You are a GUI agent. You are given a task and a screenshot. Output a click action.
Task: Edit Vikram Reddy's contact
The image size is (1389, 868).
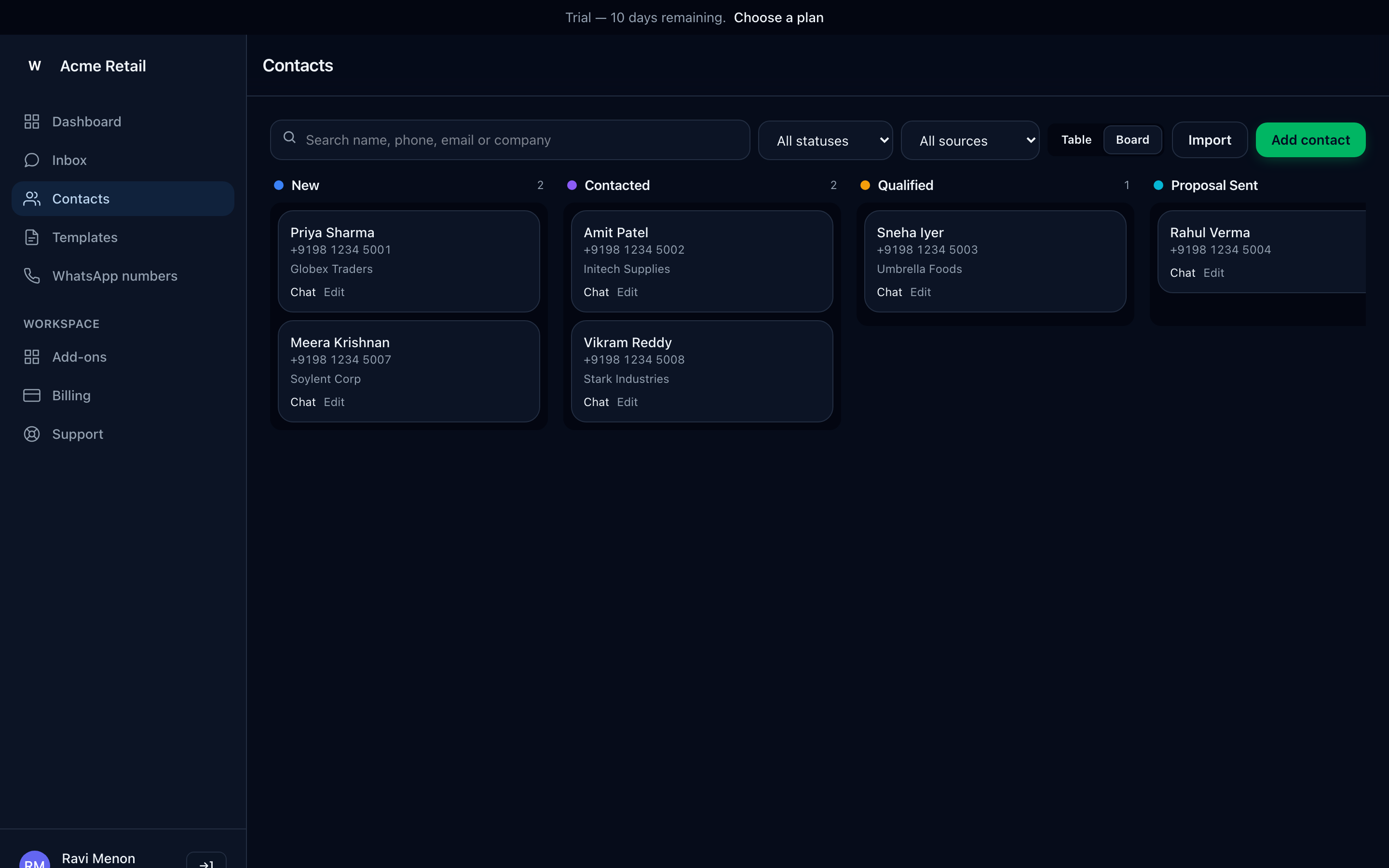627,403
